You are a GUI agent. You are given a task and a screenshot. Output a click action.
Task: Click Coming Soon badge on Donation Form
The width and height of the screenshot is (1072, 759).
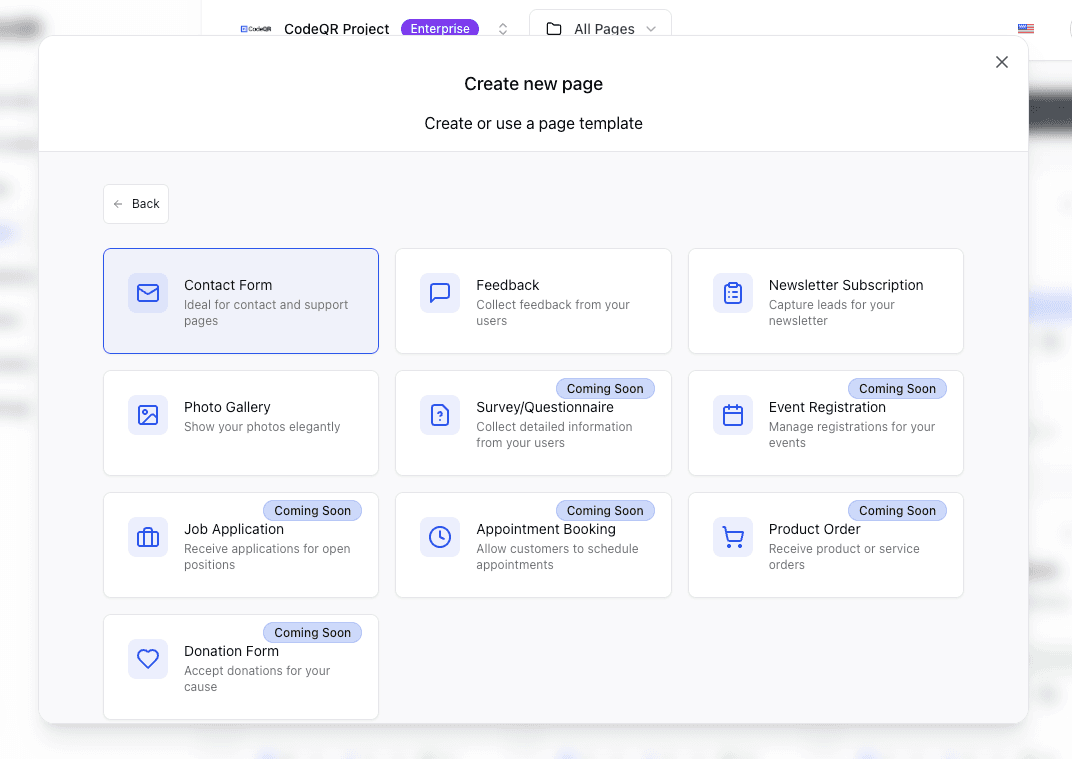coord(312,633)
